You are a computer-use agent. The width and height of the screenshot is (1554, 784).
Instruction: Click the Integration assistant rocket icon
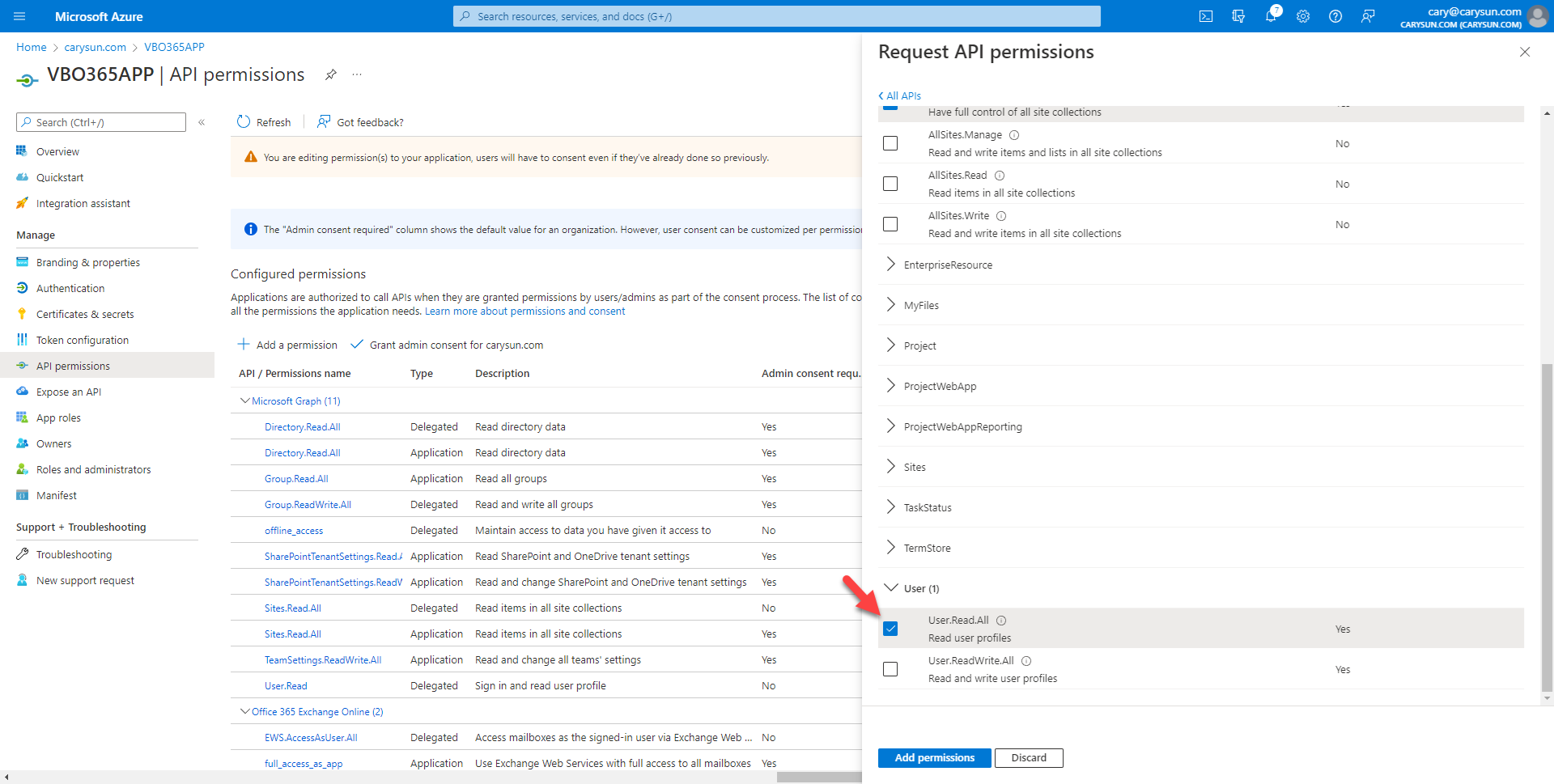22,203
